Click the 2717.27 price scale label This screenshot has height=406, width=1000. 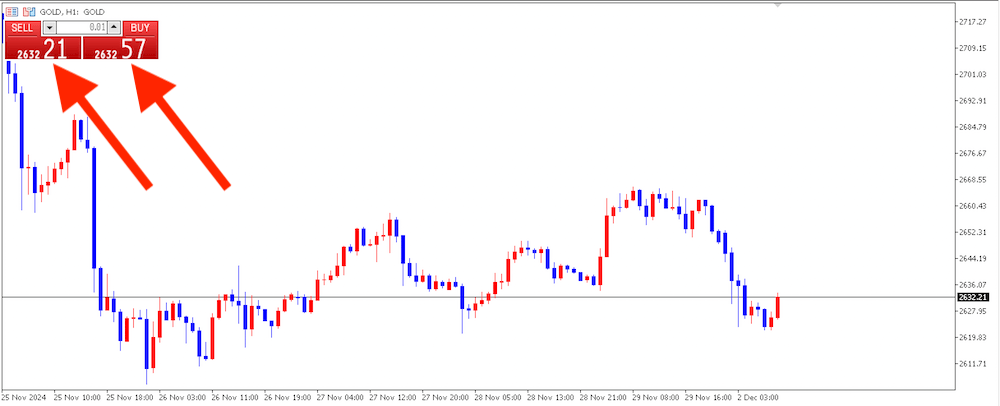pos(972,21)
